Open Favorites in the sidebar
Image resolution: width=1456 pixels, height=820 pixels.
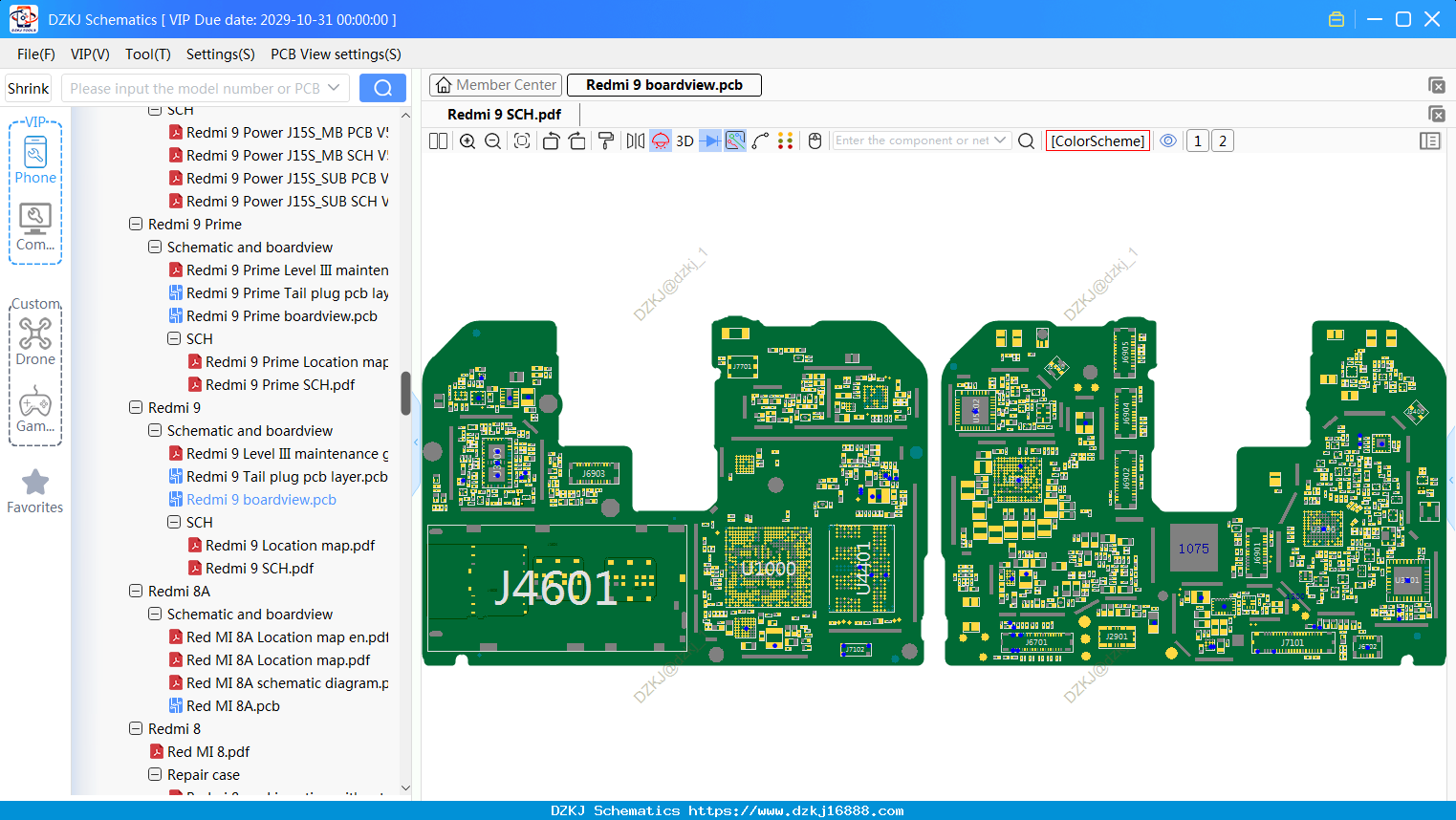pos(35,491)
